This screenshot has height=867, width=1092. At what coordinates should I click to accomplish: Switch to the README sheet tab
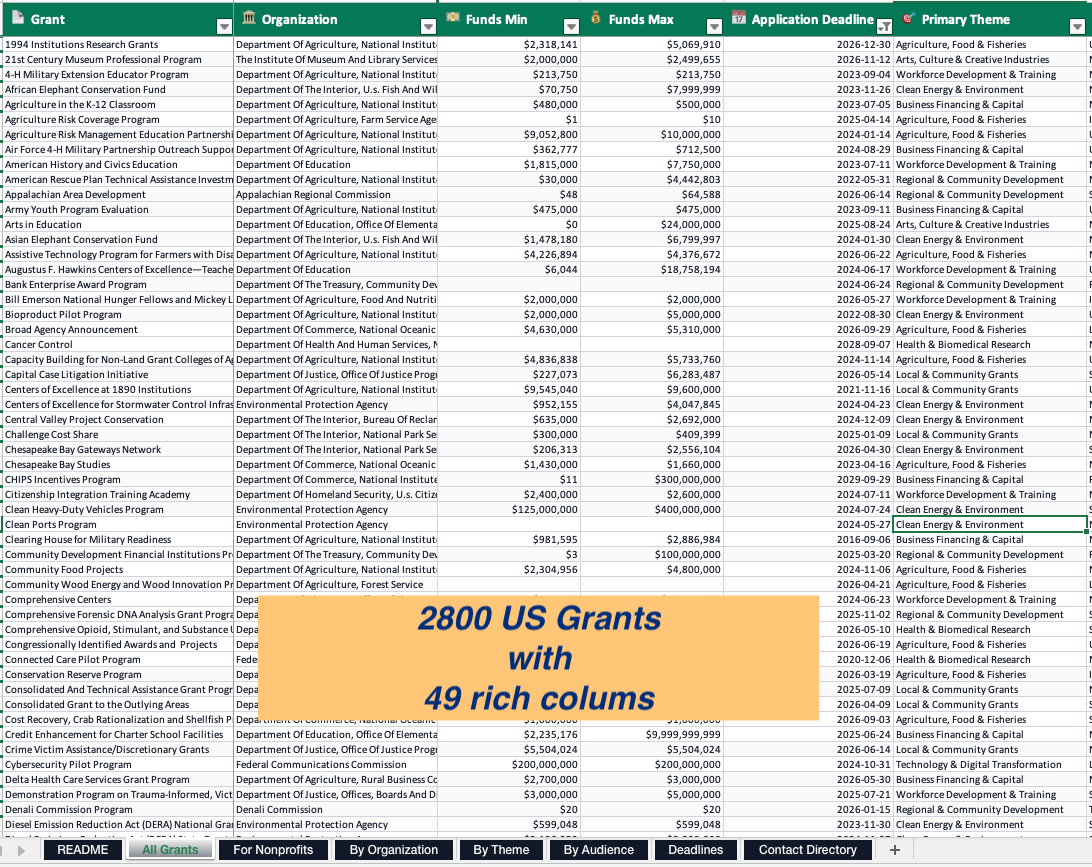[83, 850]
